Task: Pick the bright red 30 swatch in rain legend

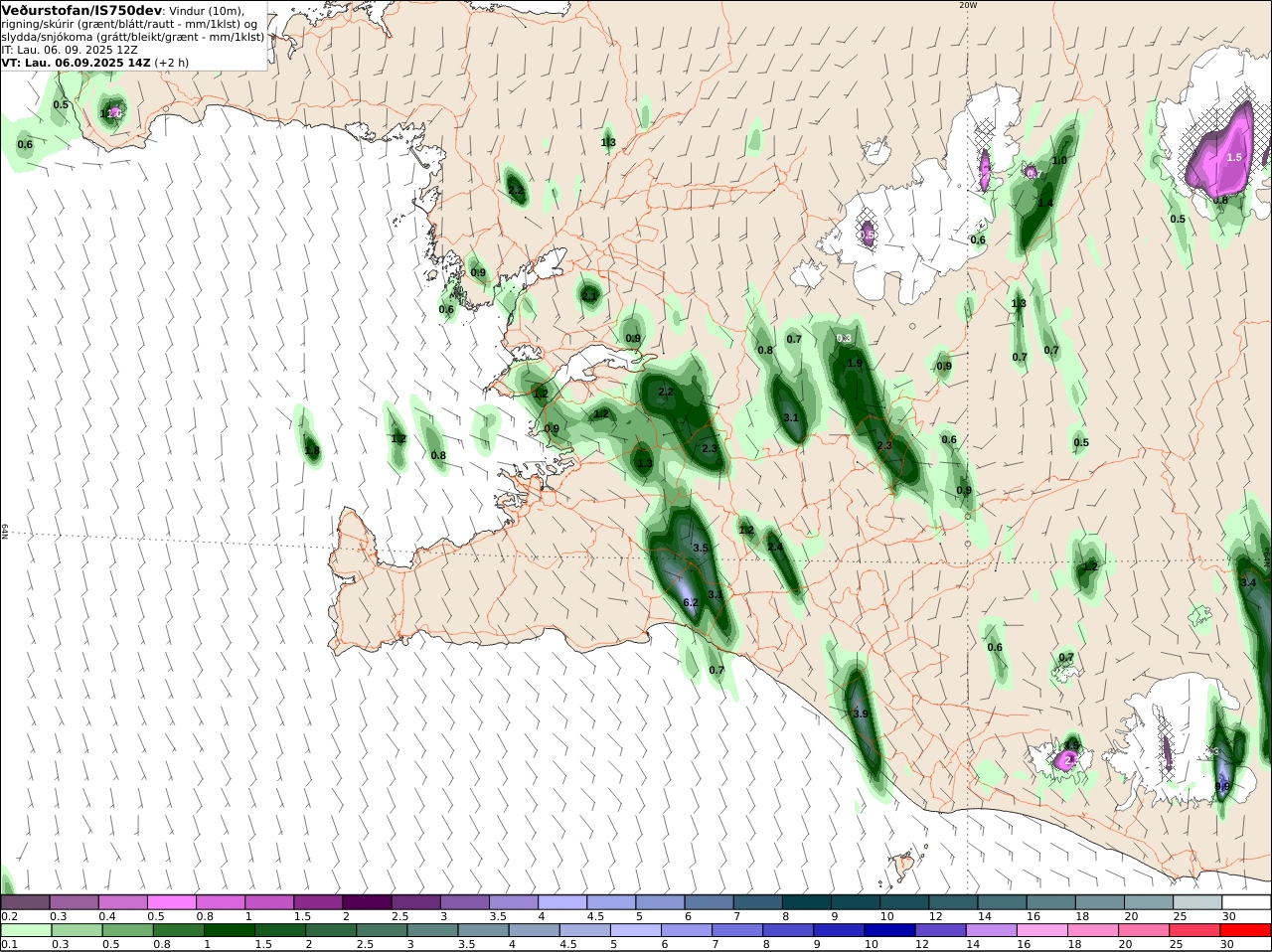Action: click(x=1245, y=931)
